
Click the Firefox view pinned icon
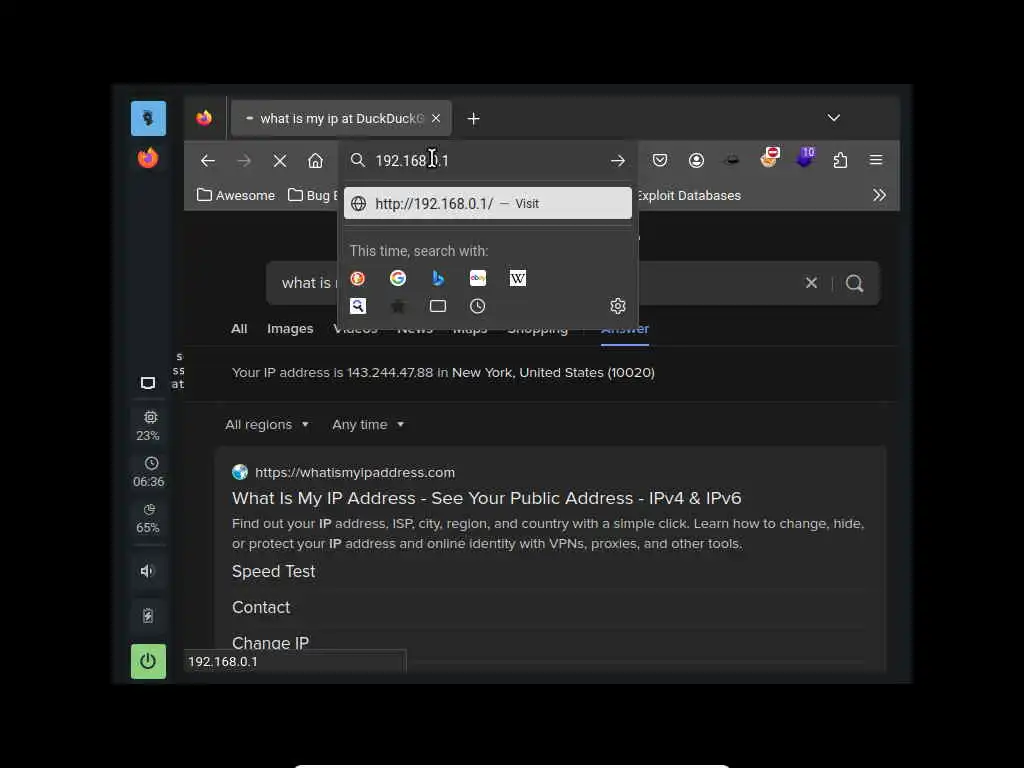(x=204, y=118)
